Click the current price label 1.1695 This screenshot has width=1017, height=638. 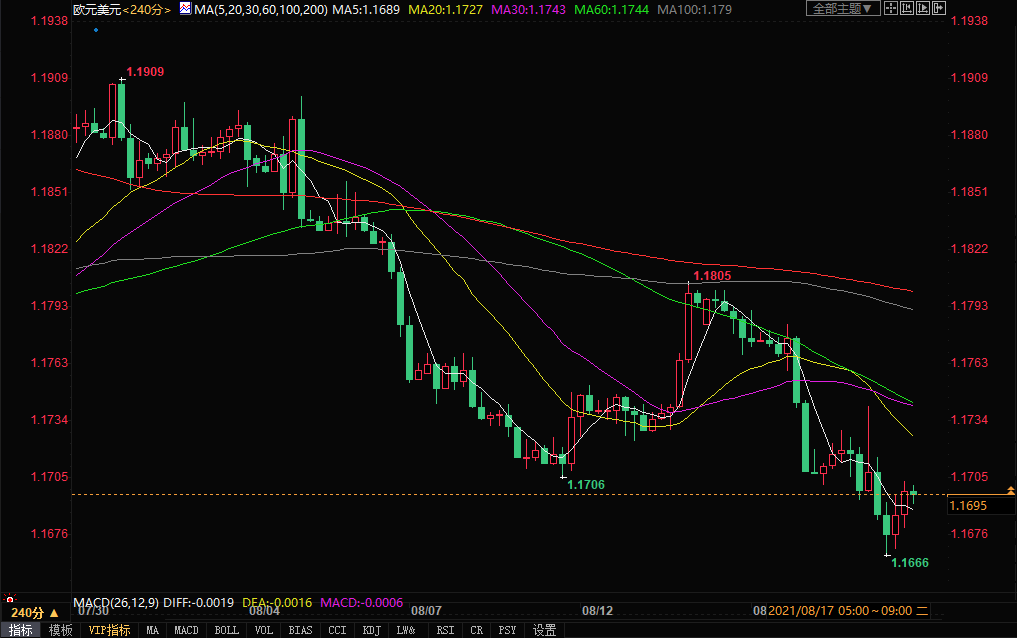pyautogui.click(x=968, y=506)
